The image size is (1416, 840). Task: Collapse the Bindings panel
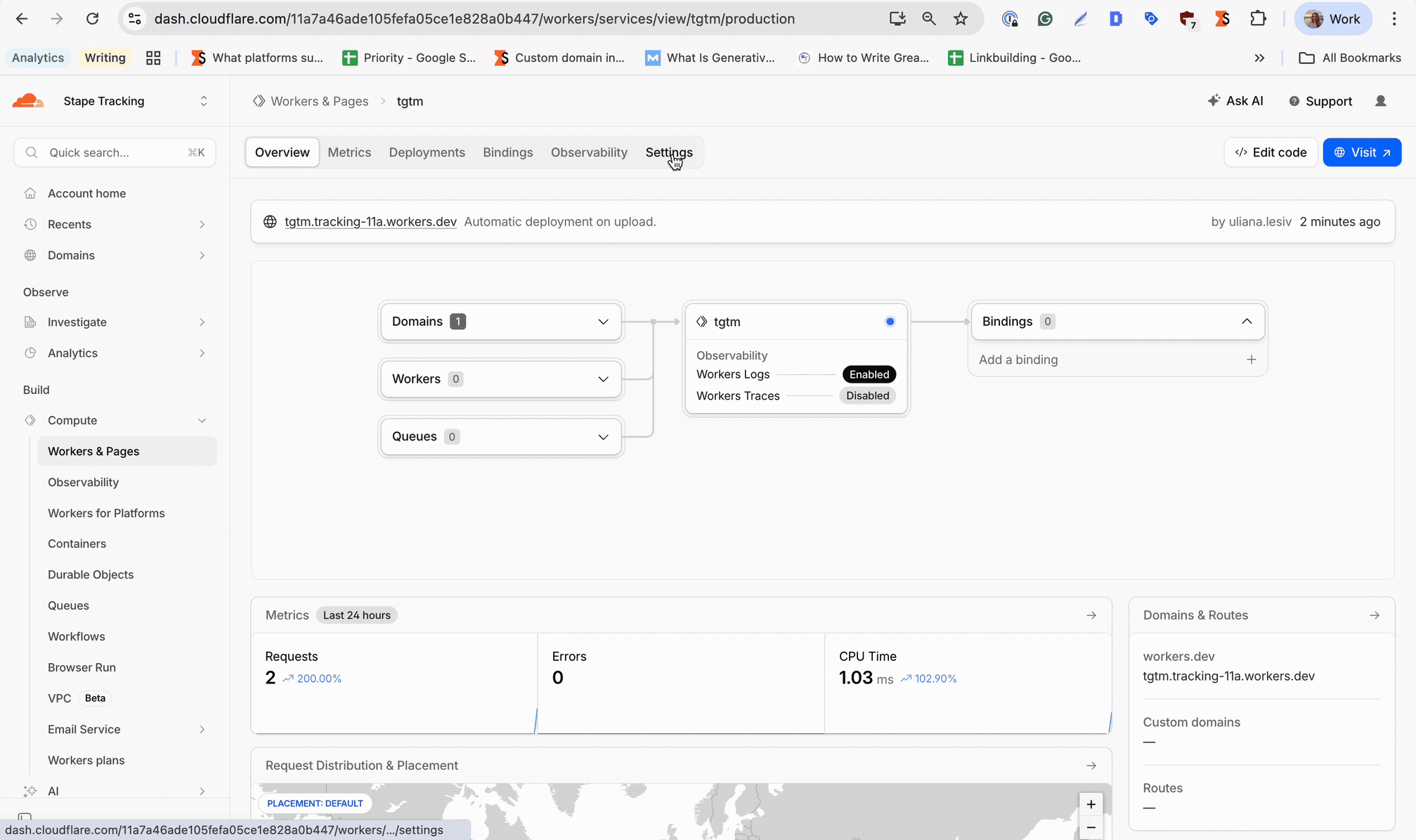[1247, 322]
